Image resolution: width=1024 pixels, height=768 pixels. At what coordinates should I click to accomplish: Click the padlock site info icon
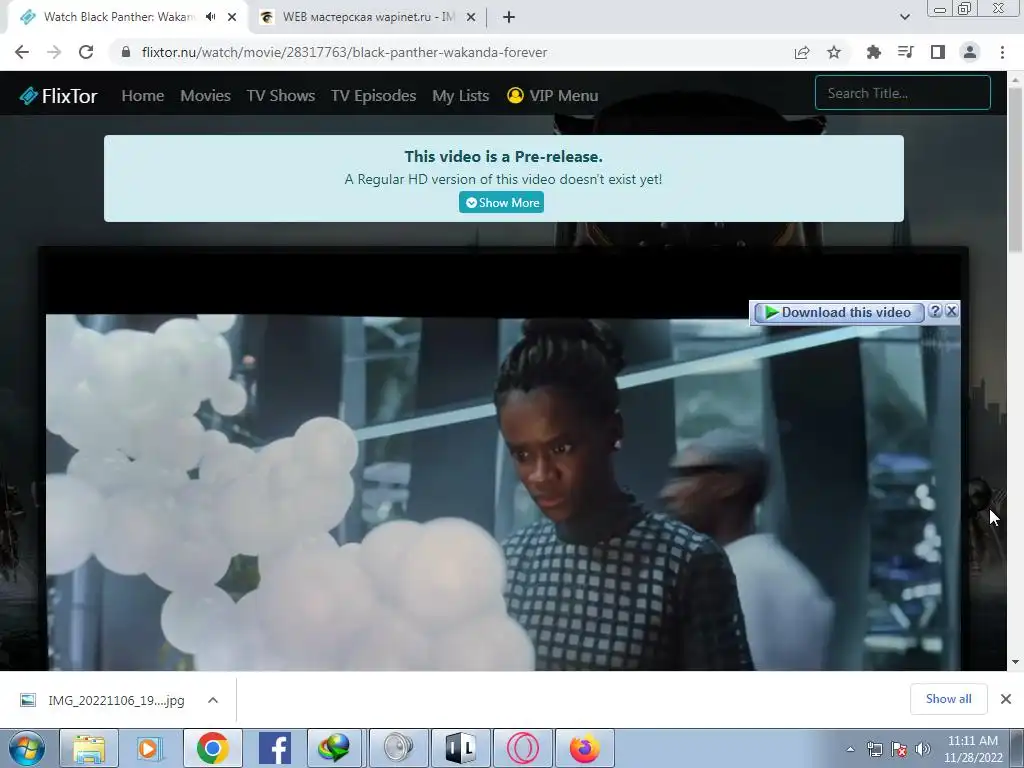[126, 52]
